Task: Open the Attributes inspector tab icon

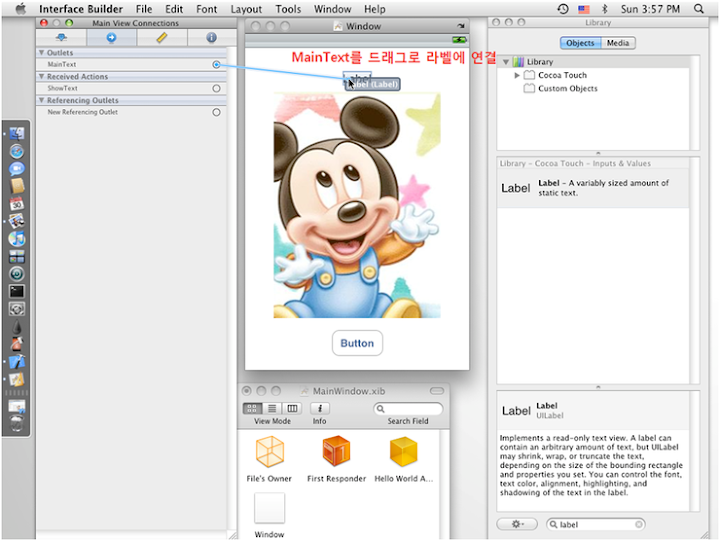Action: coord(61,38)
